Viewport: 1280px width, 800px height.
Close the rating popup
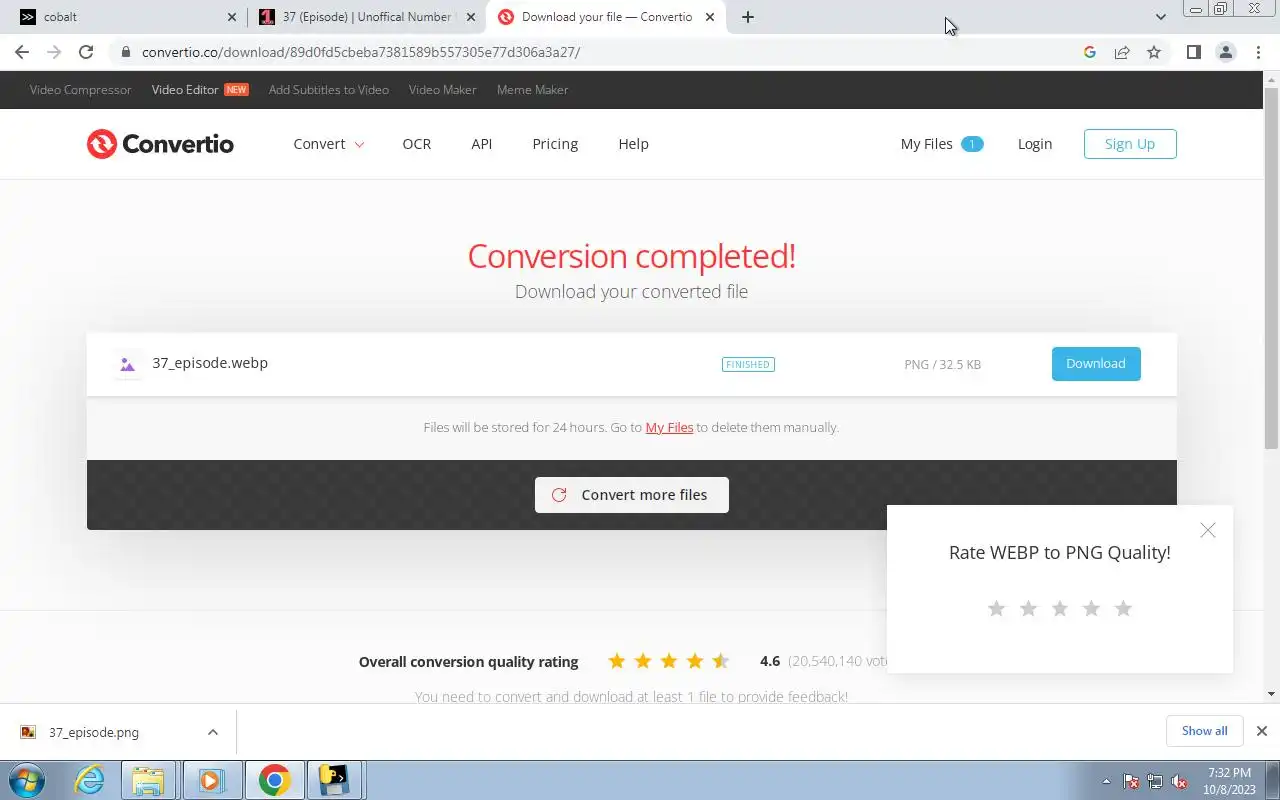point(1208,530)
